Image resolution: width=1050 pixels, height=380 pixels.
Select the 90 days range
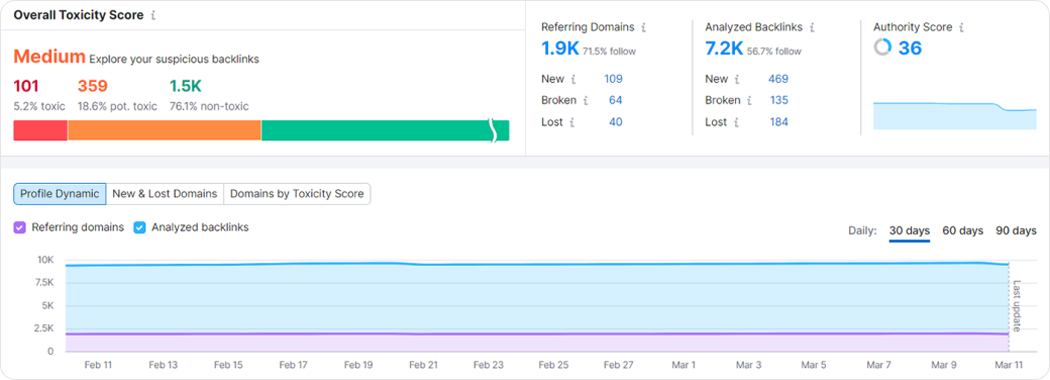[x=1016, y=231]
